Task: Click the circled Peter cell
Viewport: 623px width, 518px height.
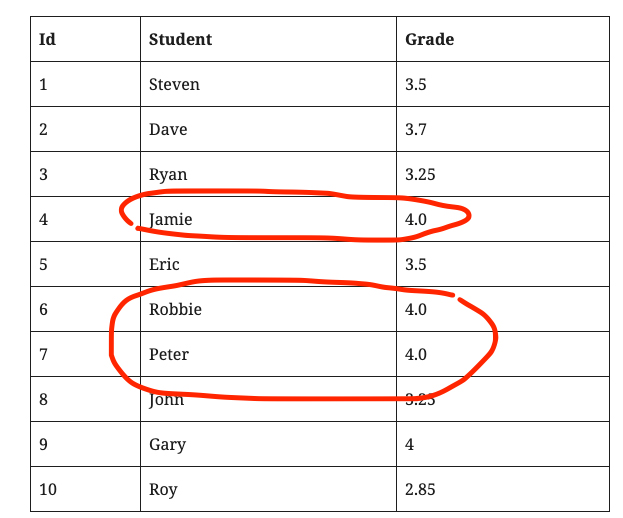Action: click(x=268, y=354)
